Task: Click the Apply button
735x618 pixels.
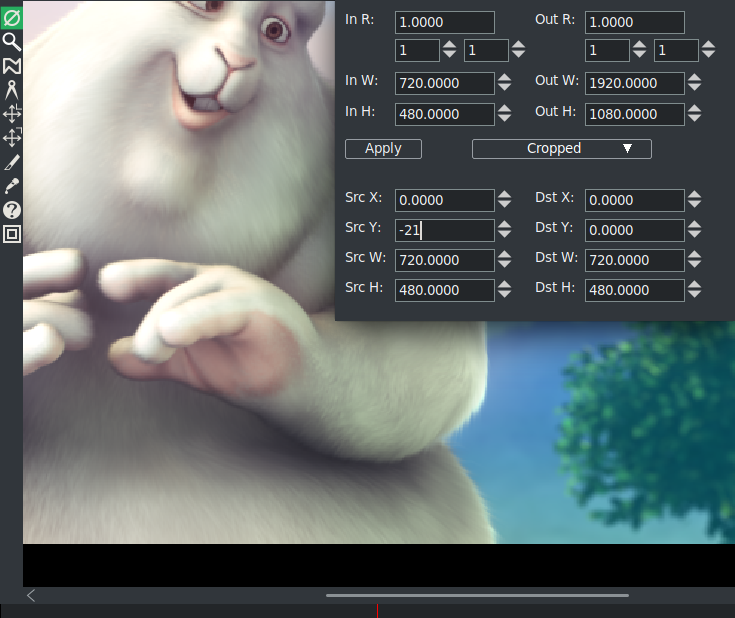Action: 383,149
